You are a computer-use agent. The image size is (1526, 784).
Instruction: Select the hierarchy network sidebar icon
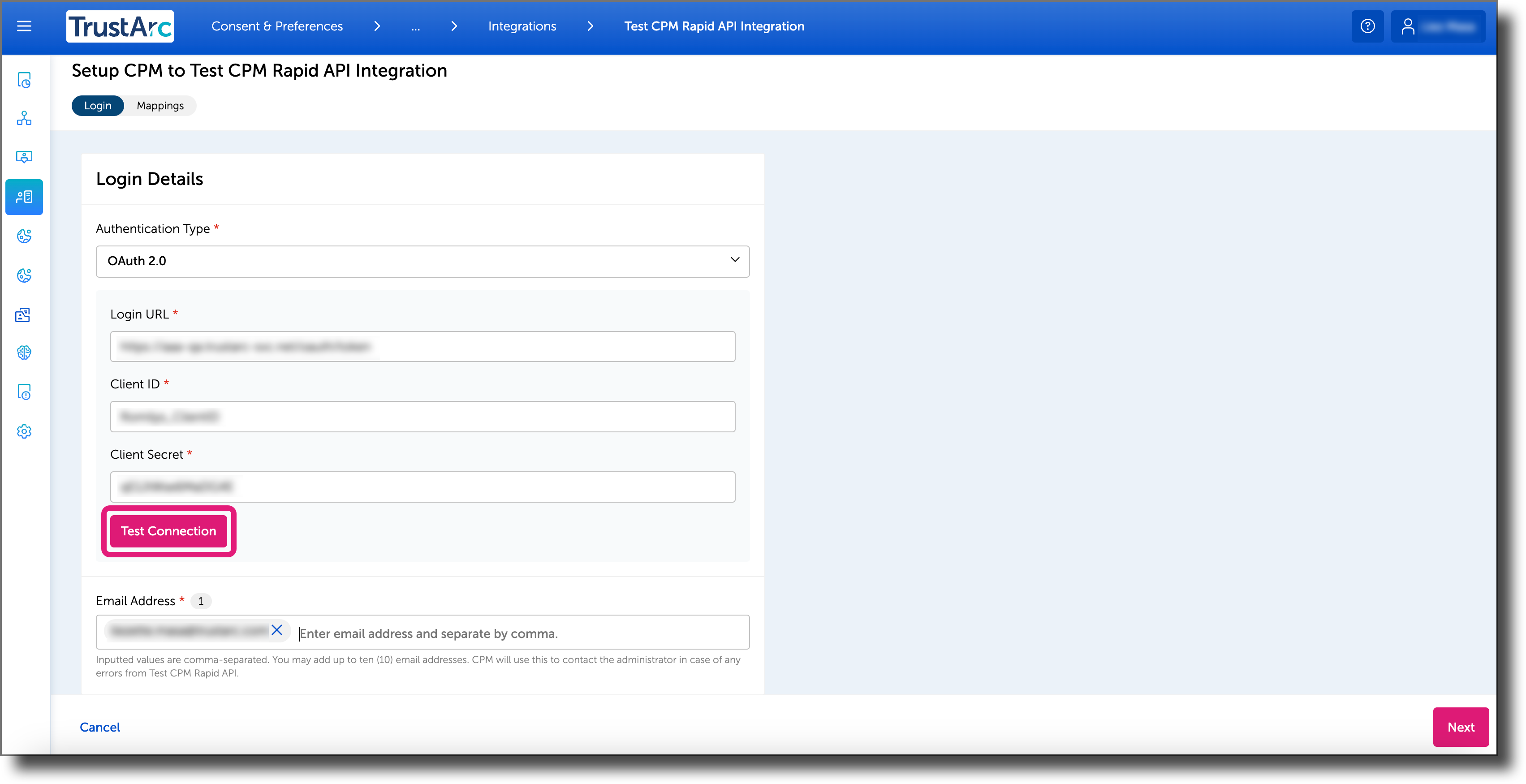24,118
